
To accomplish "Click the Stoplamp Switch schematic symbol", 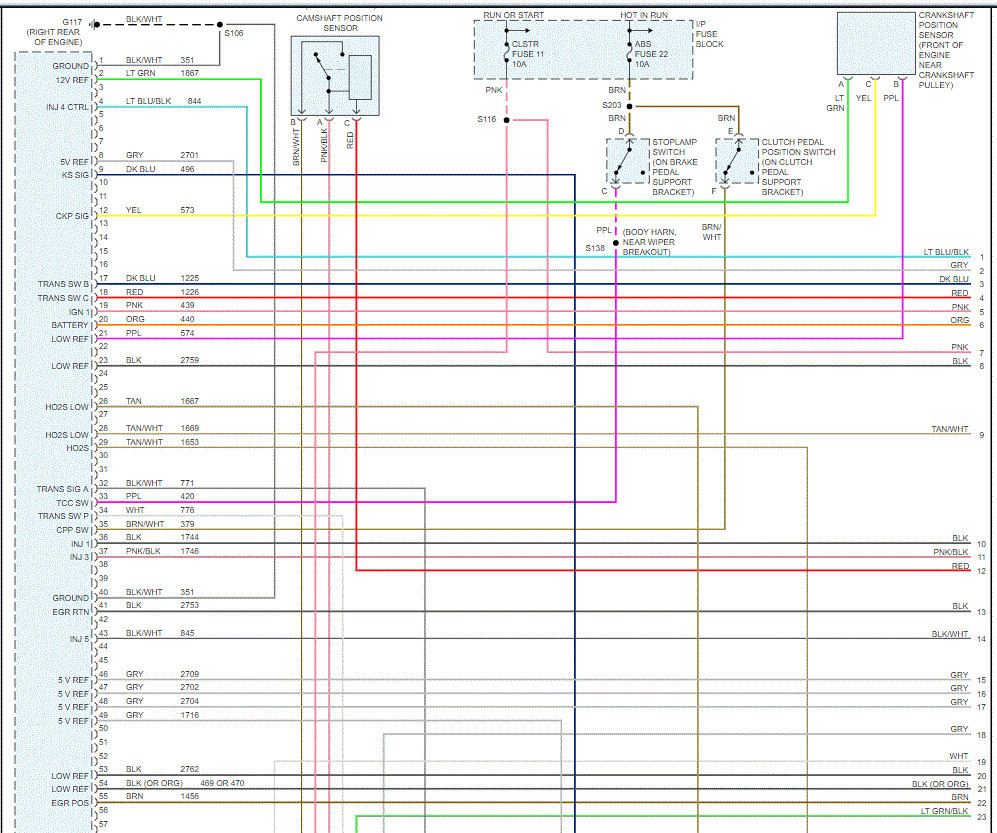I will coord(628,161).
